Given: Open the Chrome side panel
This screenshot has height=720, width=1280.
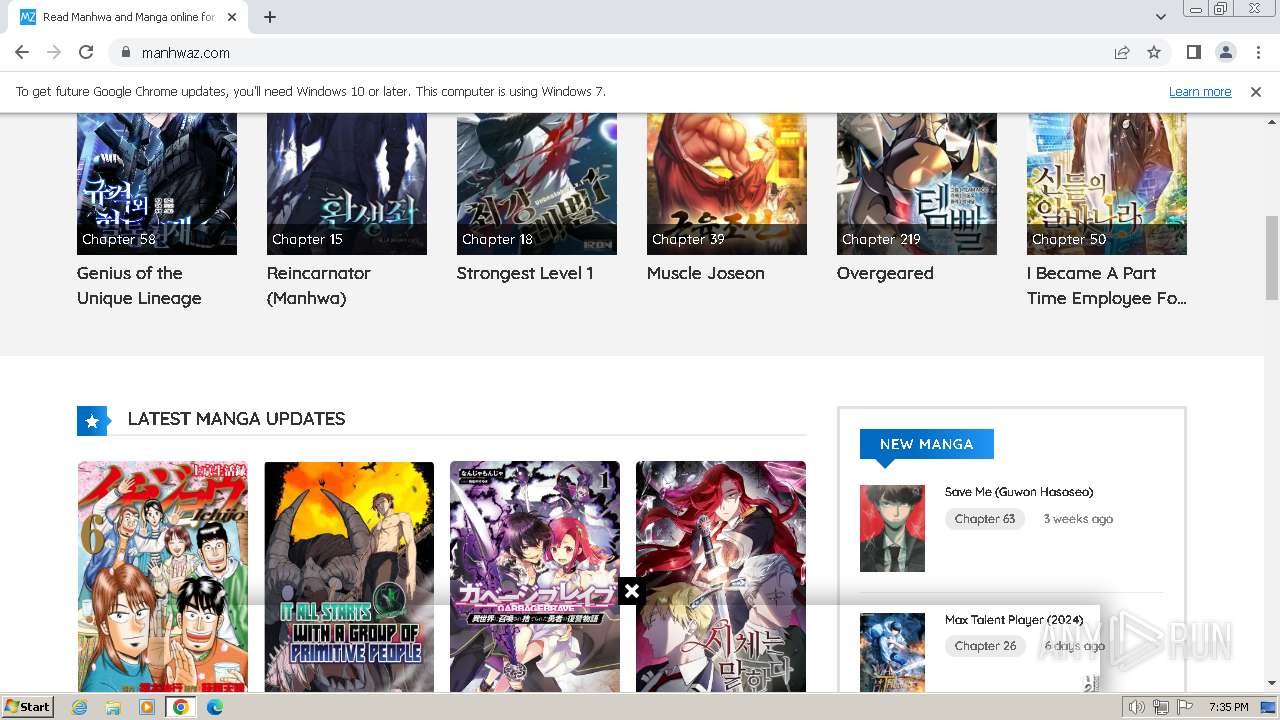Looking at the screenshot, I should pyautogui.click(x=1194, y=52).
